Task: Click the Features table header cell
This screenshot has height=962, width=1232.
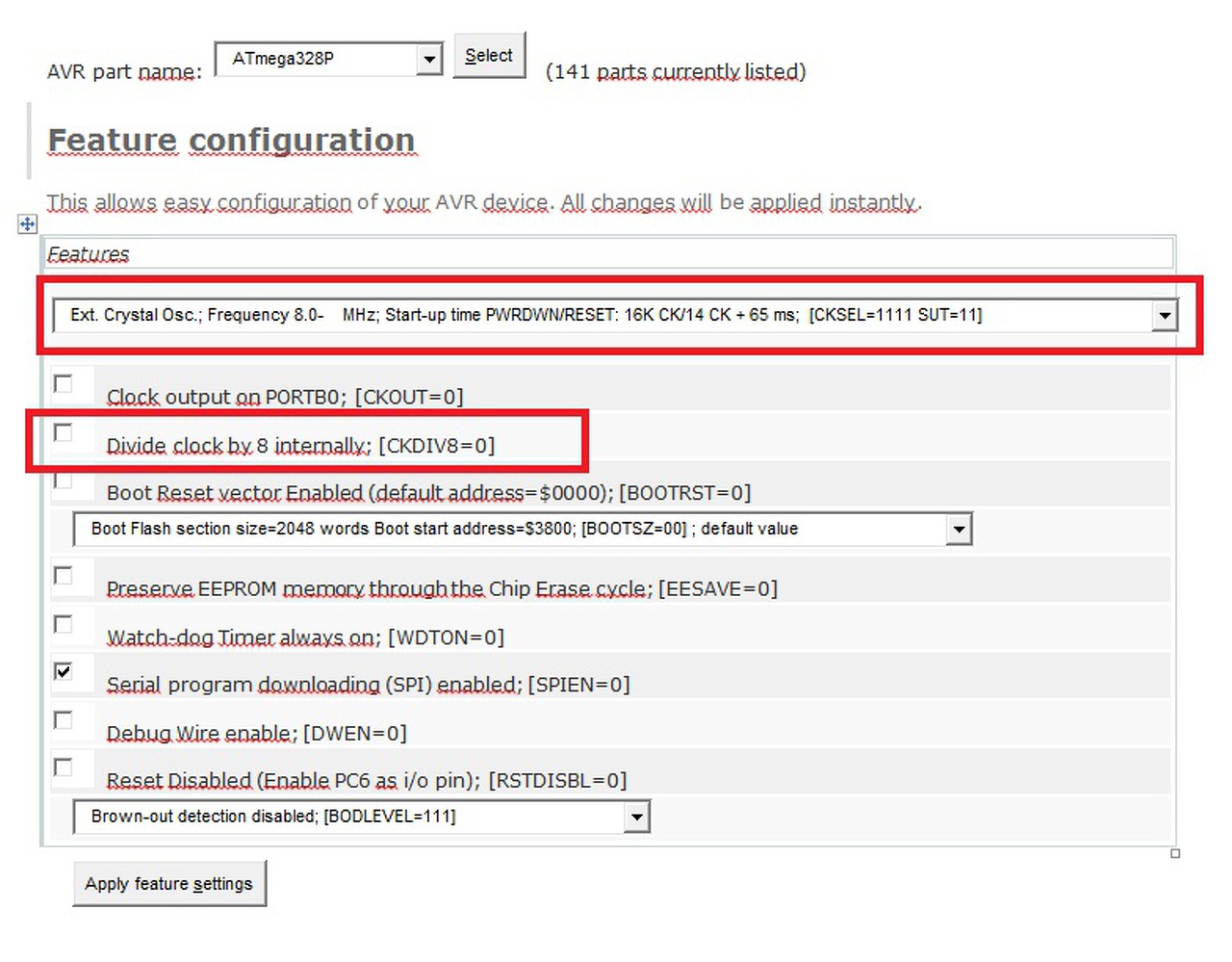Action: click(x=608, y=253)
